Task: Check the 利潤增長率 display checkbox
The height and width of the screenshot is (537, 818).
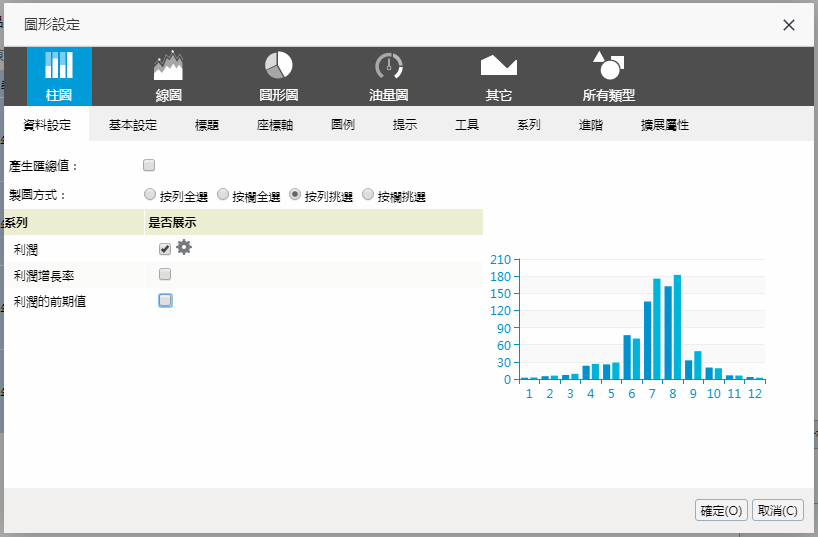Action: point(165,274)
